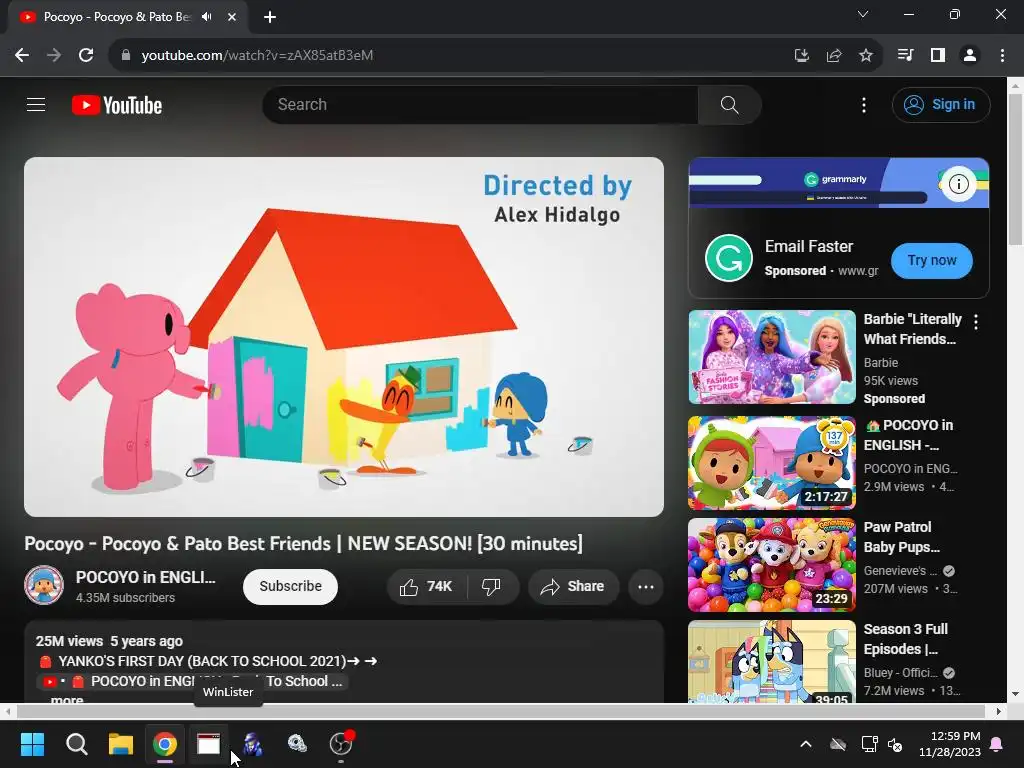Open Chrome profile icon
Screen dimensions: 1024x768
point(970,55)
